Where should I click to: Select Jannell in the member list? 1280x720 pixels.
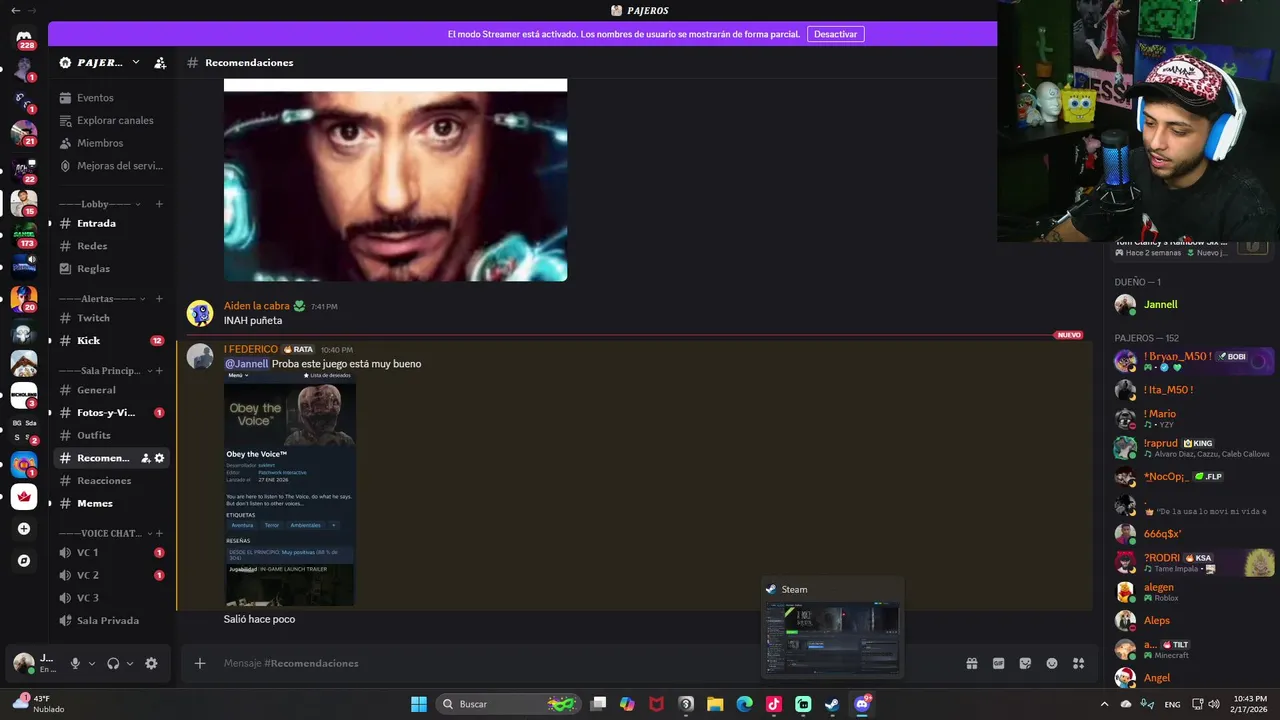(x=1190, y=304)
